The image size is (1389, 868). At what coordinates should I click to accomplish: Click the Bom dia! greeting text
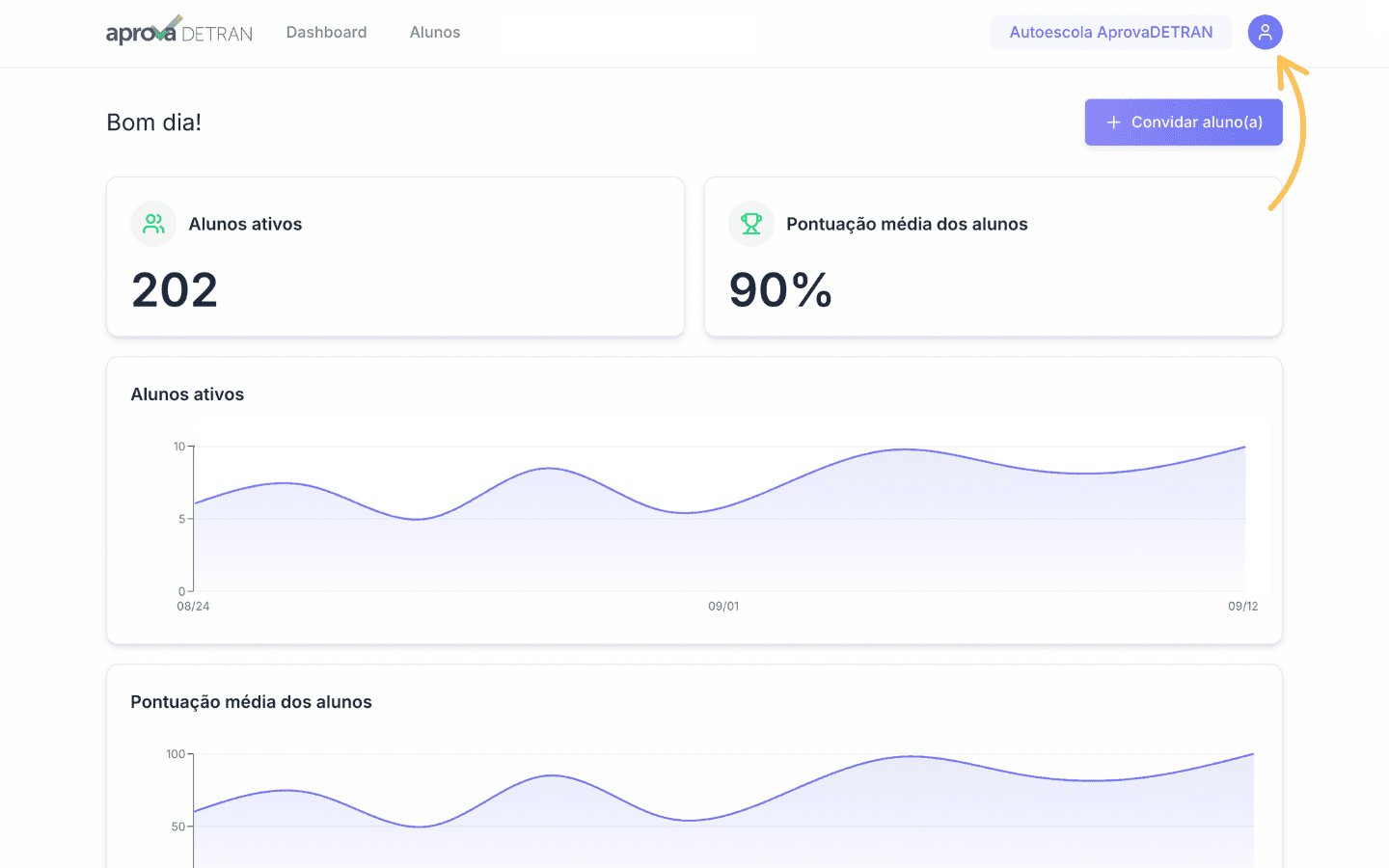coord(154,122)
